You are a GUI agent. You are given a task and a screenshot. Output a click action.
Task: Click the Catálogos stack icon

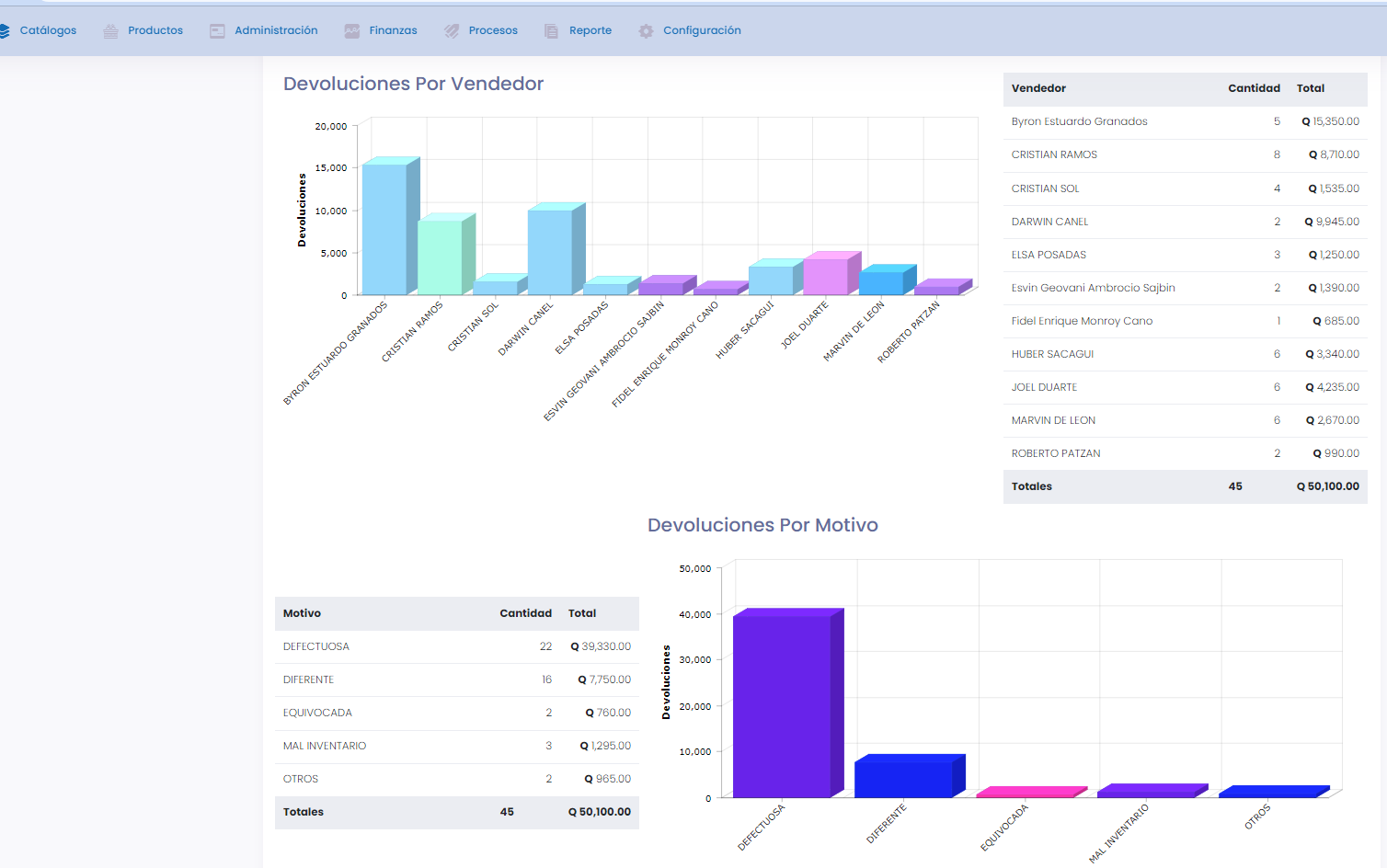tap(4, 31)
